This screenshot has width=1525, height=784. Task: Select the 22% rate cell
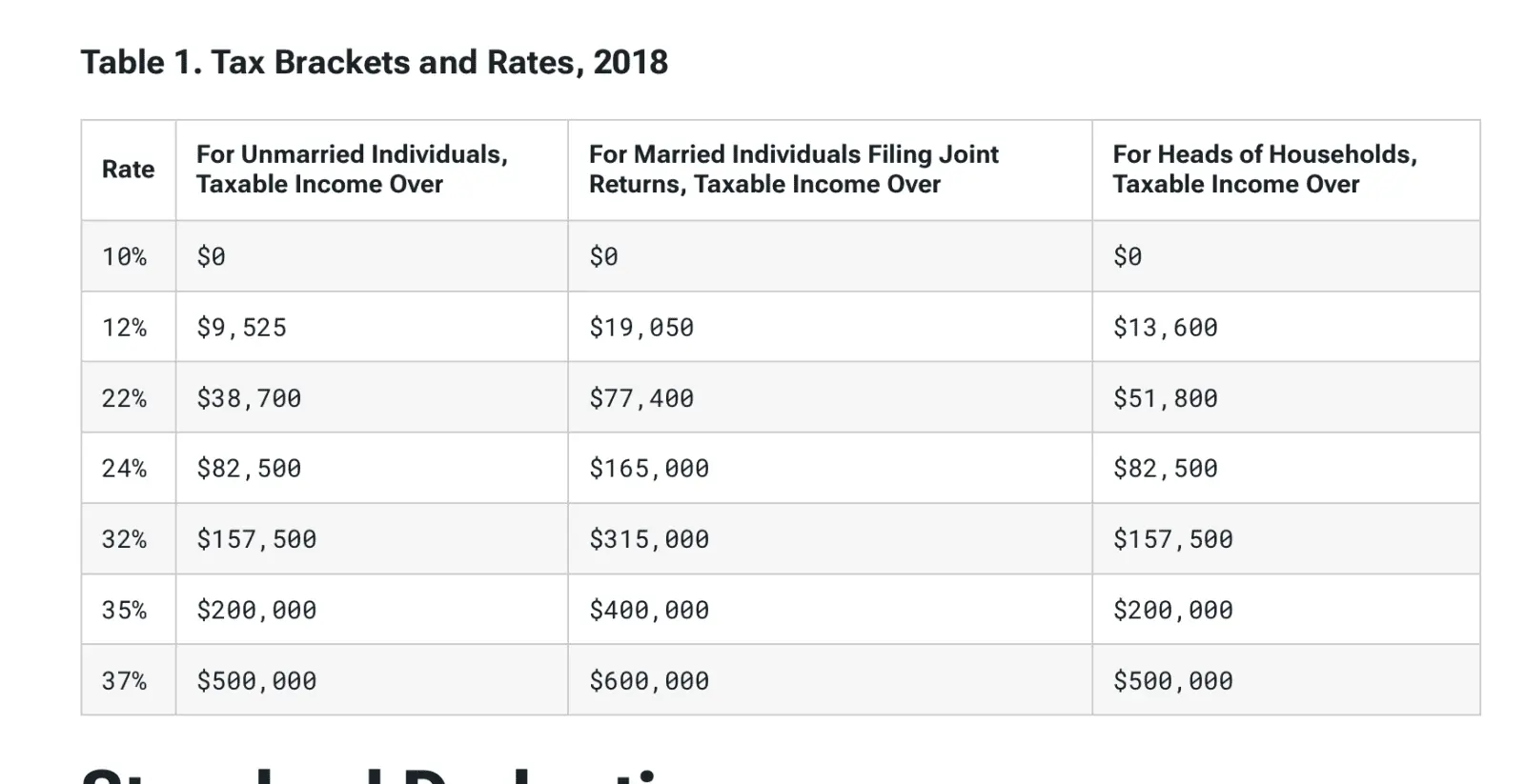(125, 398)
